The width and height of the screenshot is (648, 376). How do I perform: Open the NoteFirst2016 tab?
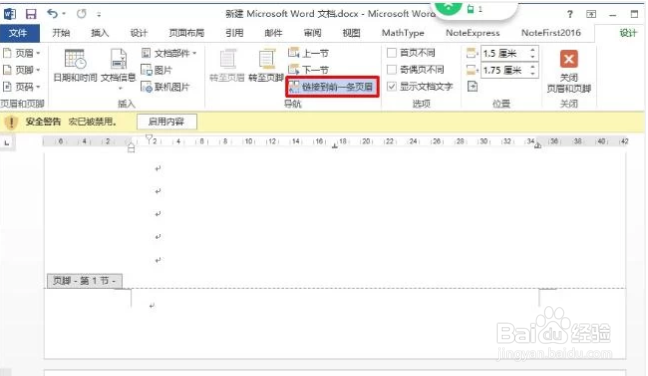tap(551, 33)
